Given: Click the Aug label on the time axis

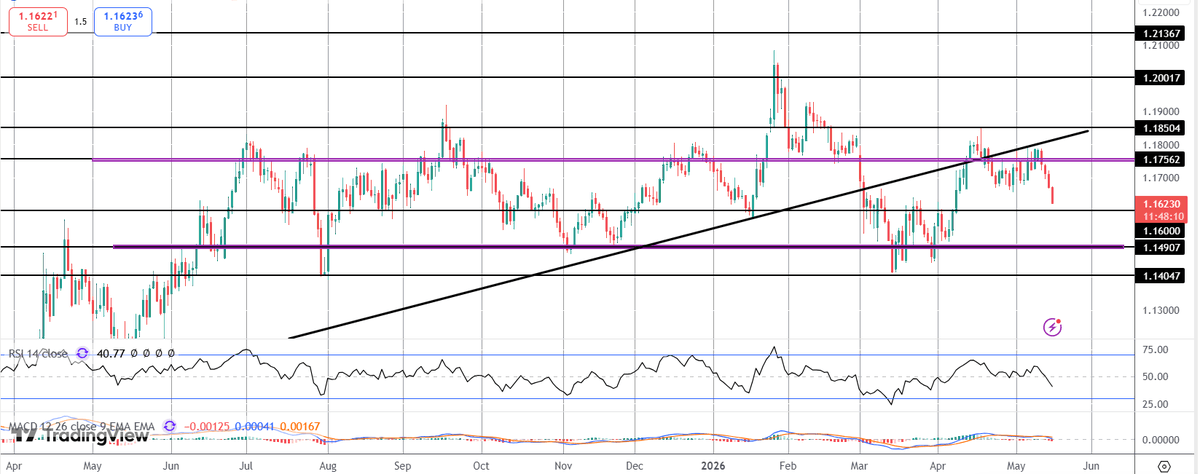Looking at the screenshot, I should coord(327,466).
